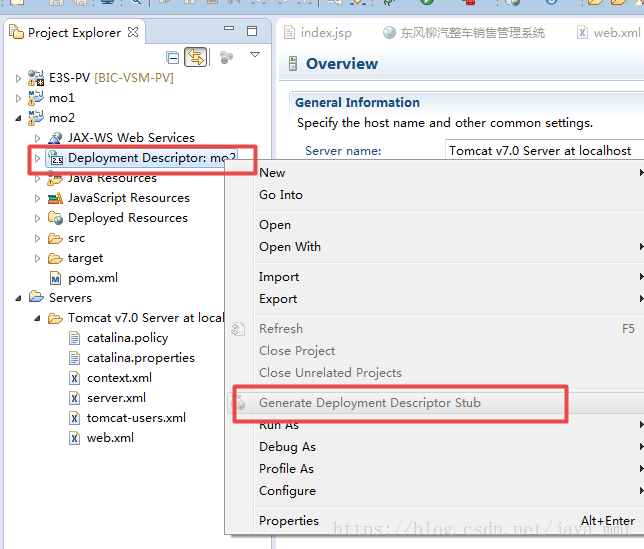Click the Server name input field
The height and width of the screenshot is (549, 644).
(544, 151)
